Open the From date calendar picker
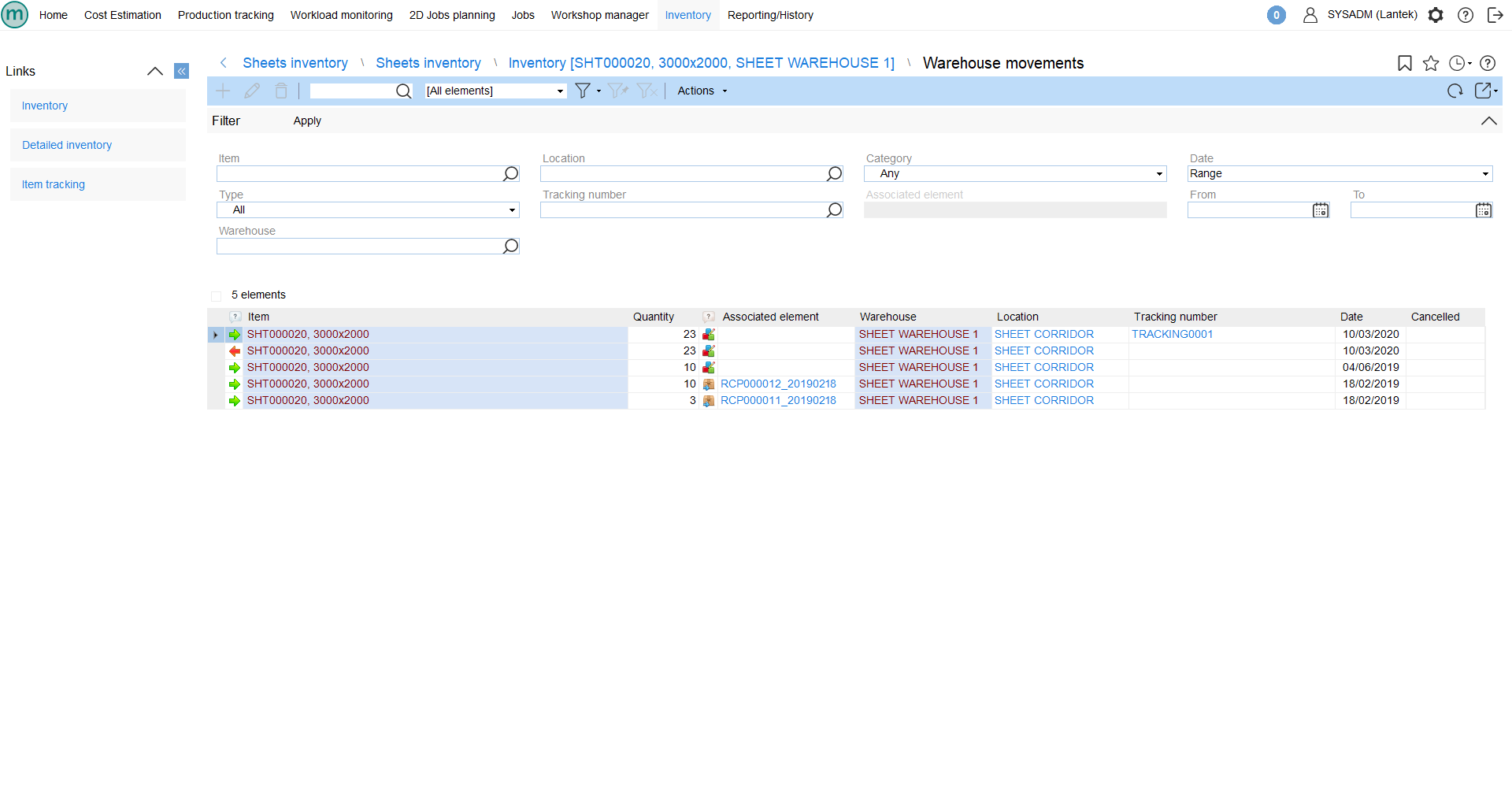1512x801 pixels. click(x=1321, y=210)
